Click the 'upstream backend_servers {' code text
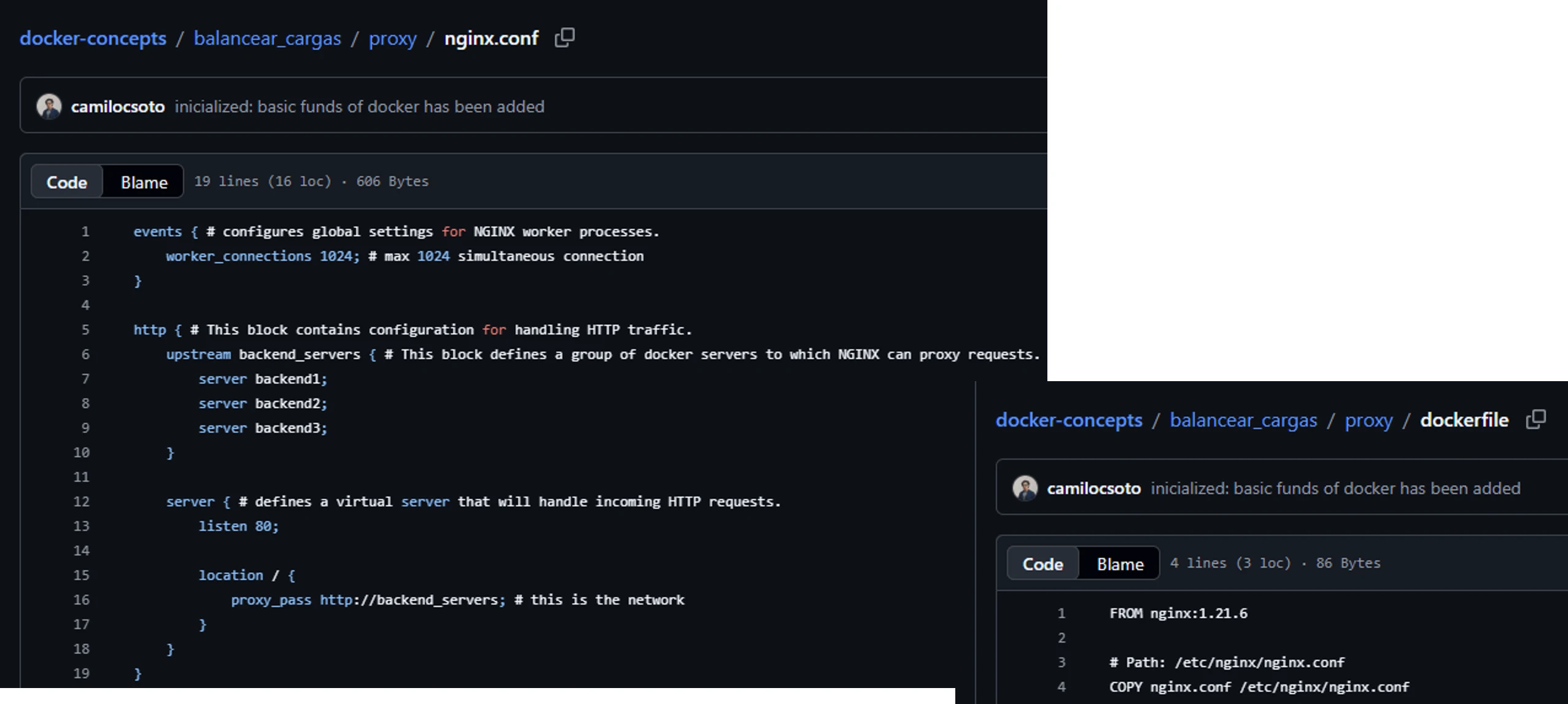This screenshot has height=704, width=1568. tap(271, 354)
